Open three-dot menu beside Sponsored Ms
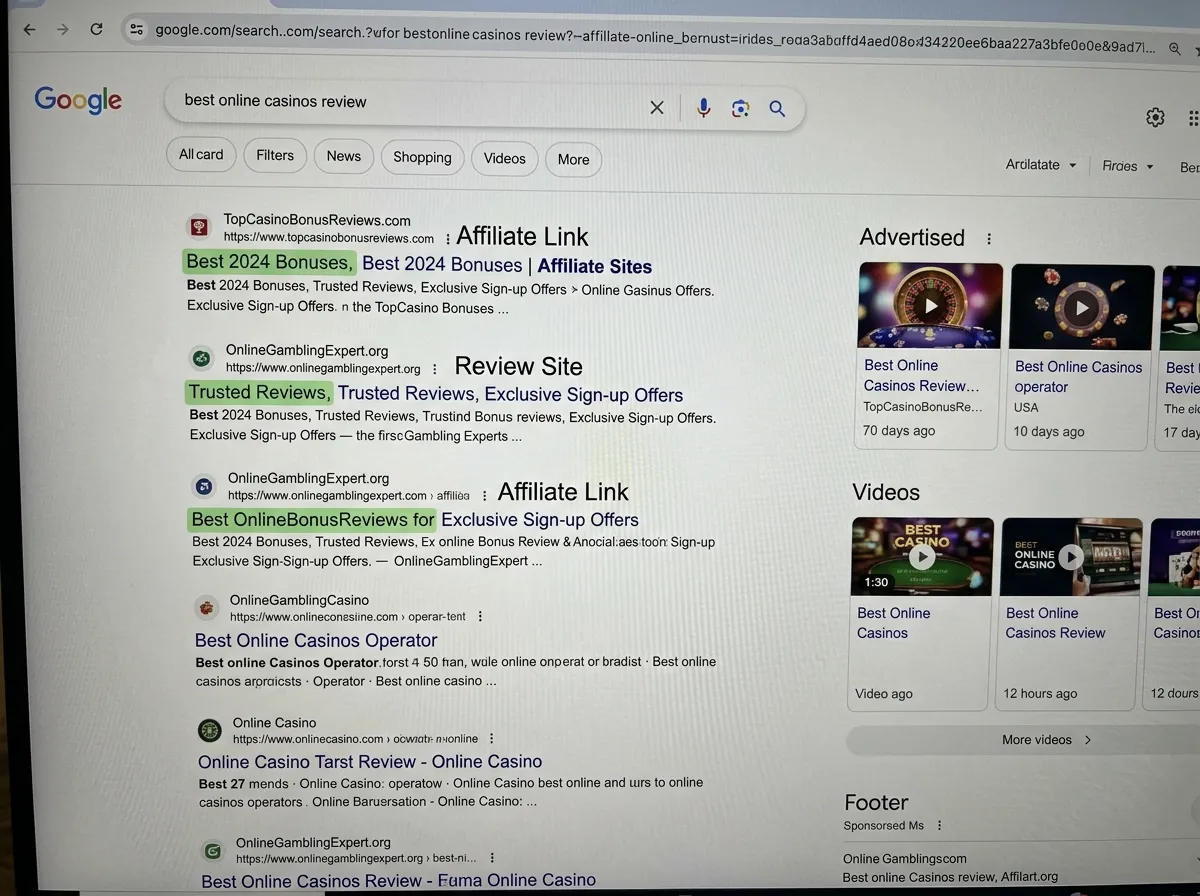 click(x=939, y=826)
